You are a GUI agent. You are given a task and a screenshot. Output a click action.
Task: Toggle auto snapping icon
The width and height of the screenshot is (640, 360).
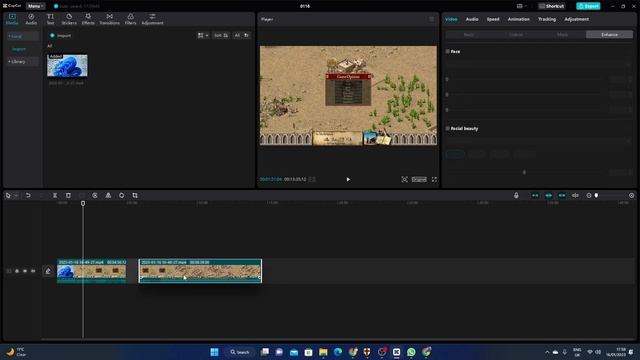tap(549, 196)
